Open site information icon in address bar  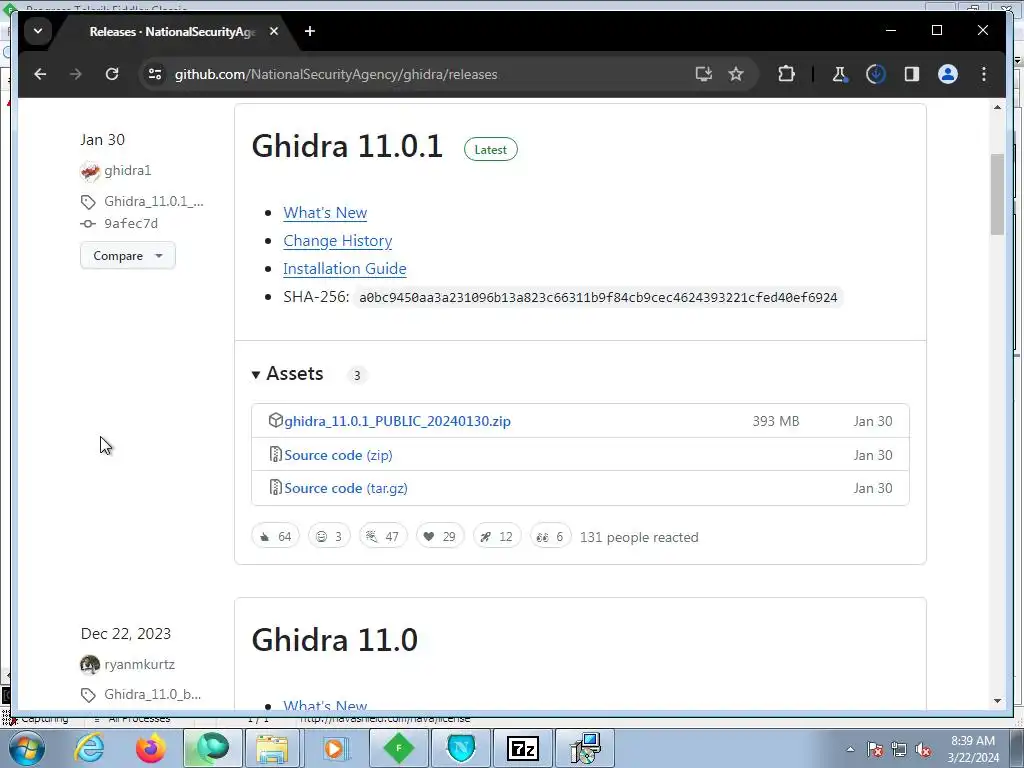tap(155, 74)
